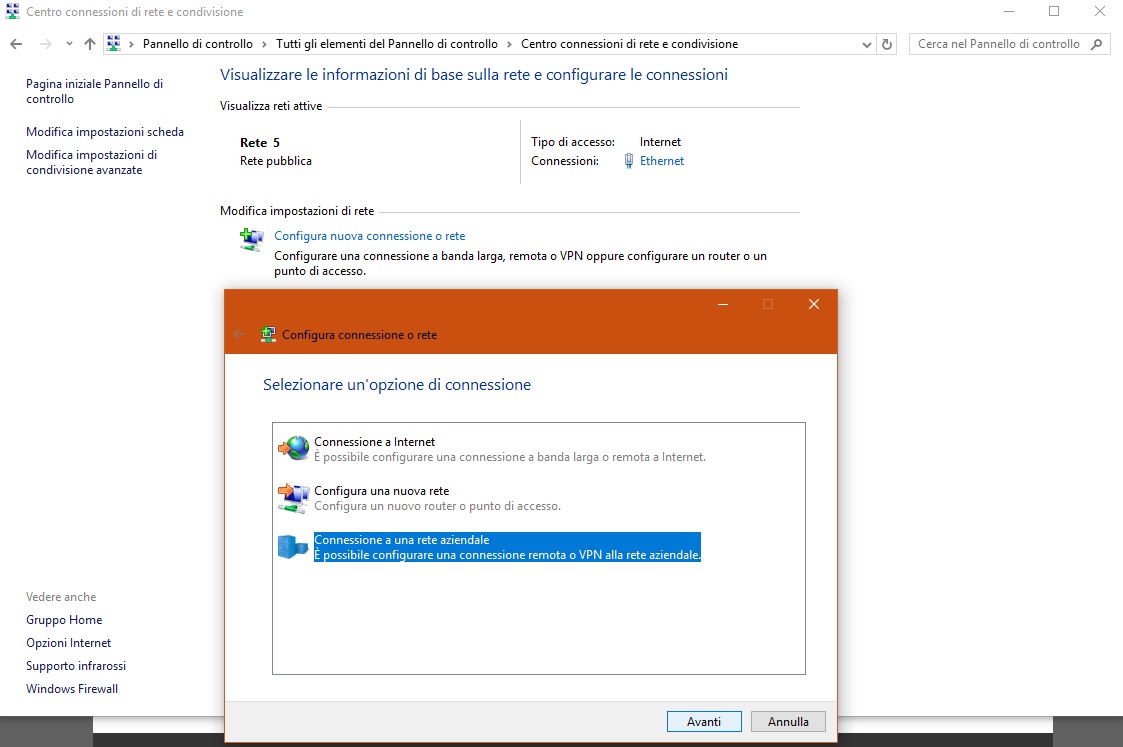Open Modifica impostazioni scheda link
Image resolution: width=1123 pixels, height=747 pixels.
[x=105, y=132]
